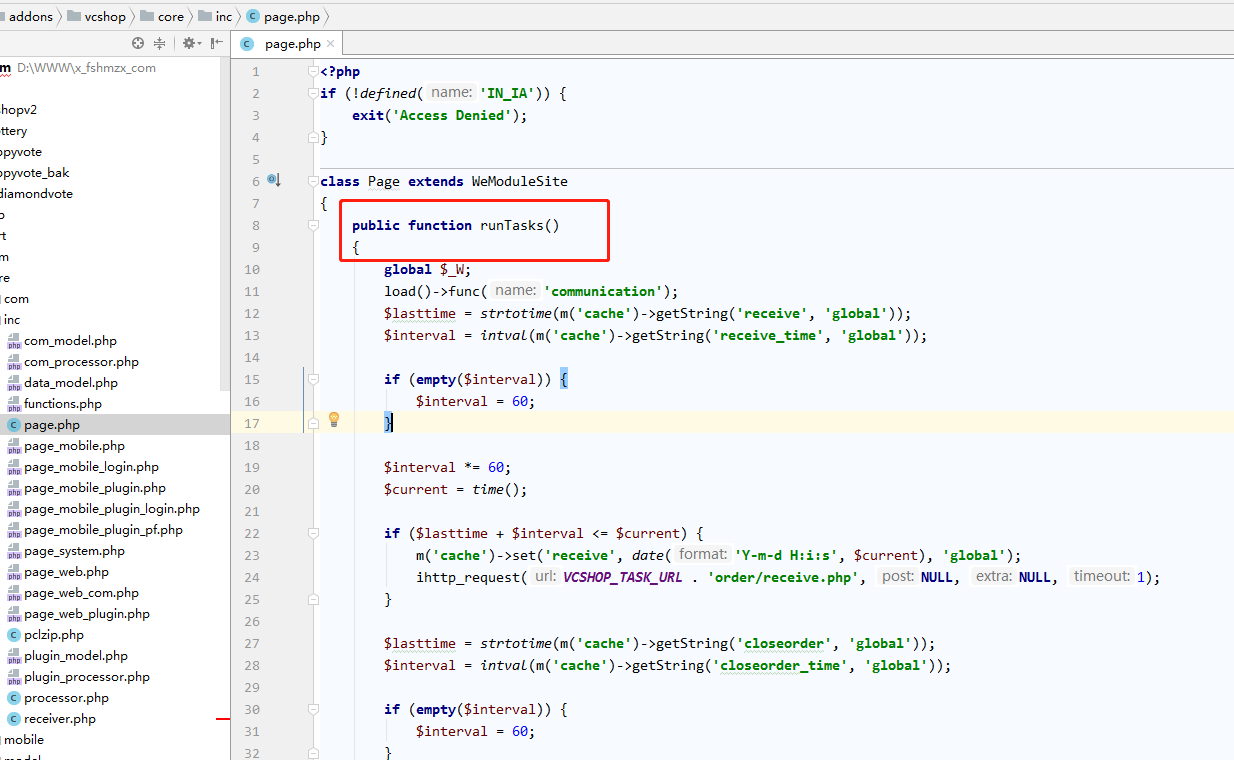
Task: Open com_processor.php in the project tree
Action: [81, 362]
